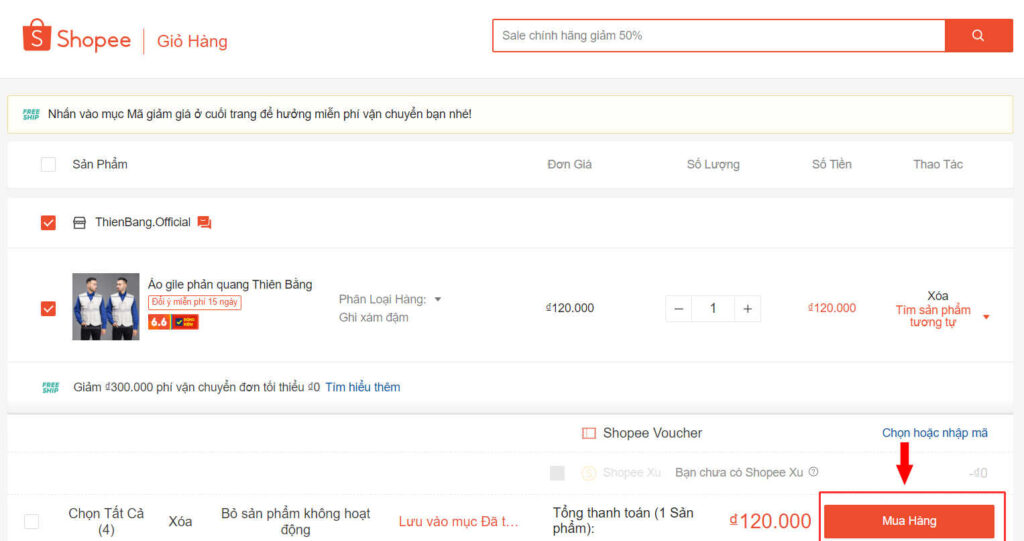Uncheck the ThienBang.Official shop checkbox
1024x541 pixels.
point(48,222)
